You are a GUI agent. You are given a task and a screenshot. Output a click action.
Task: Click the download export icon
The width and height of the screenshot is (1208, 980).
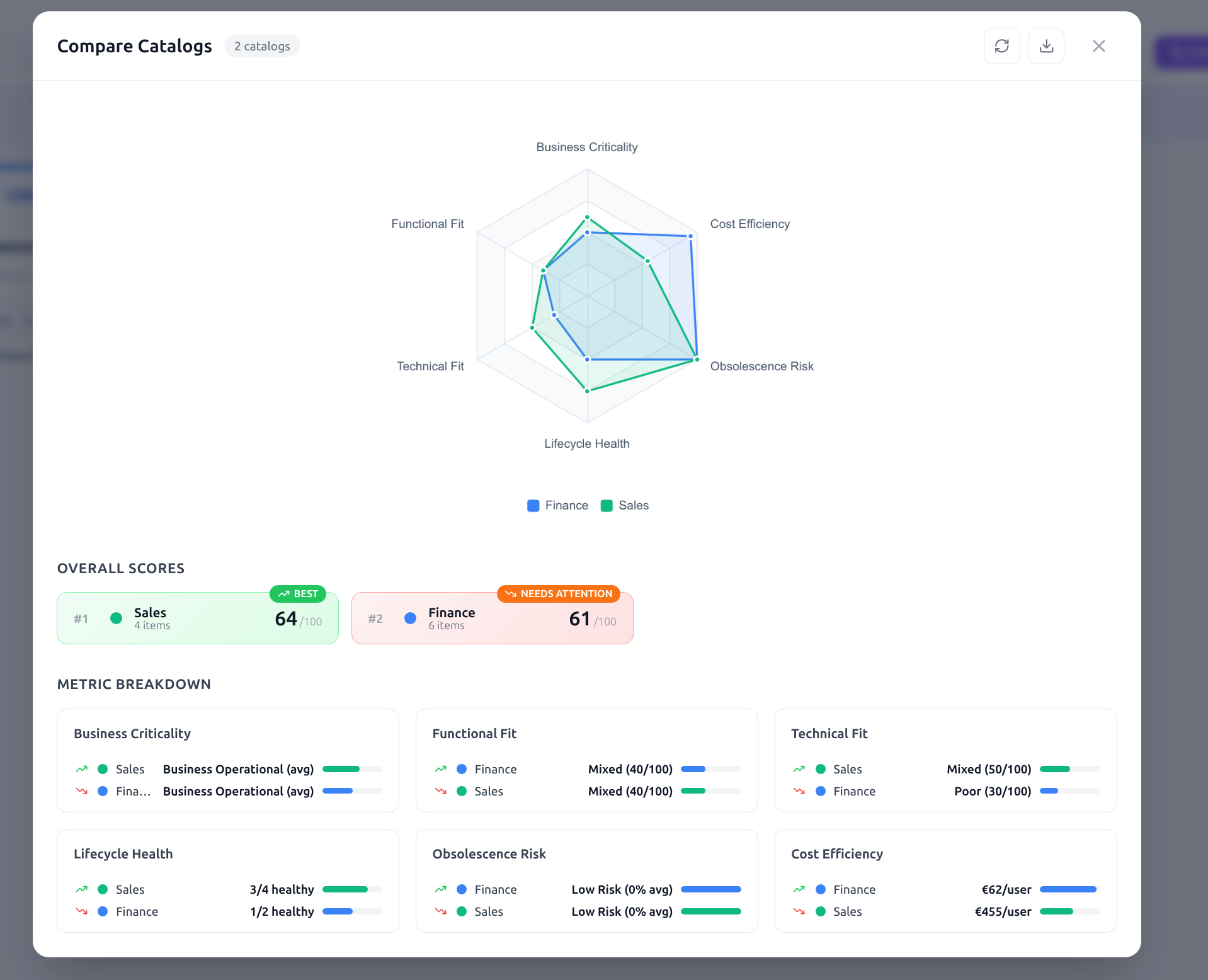[x=1046, y=46]
